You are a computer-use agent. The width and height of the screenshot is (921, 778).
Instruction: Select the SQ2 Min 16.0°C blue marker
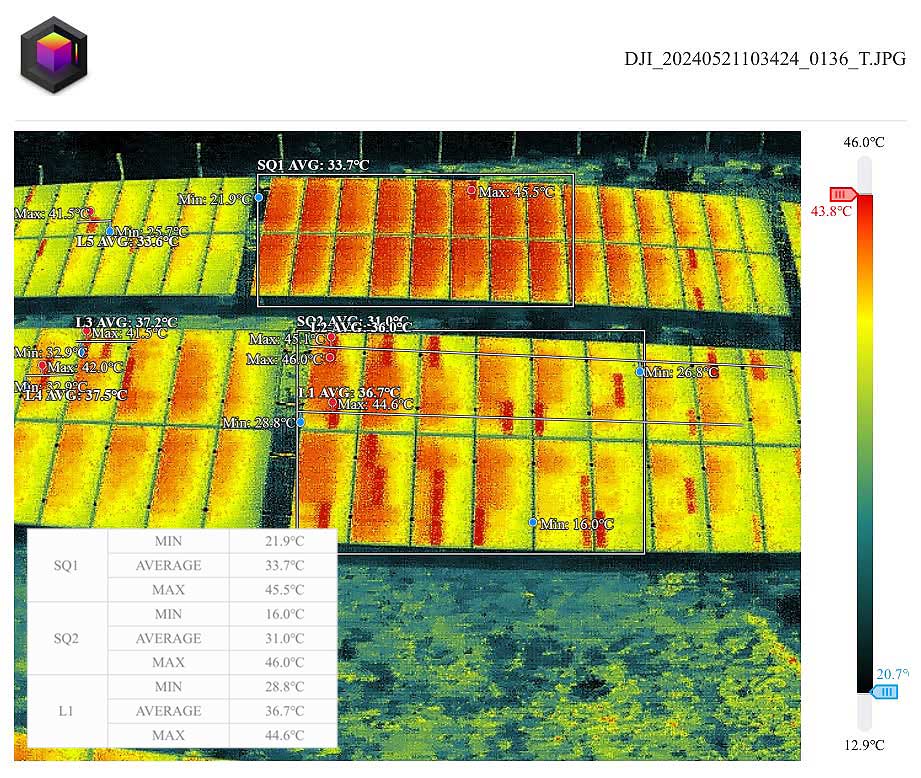point(532,523)
